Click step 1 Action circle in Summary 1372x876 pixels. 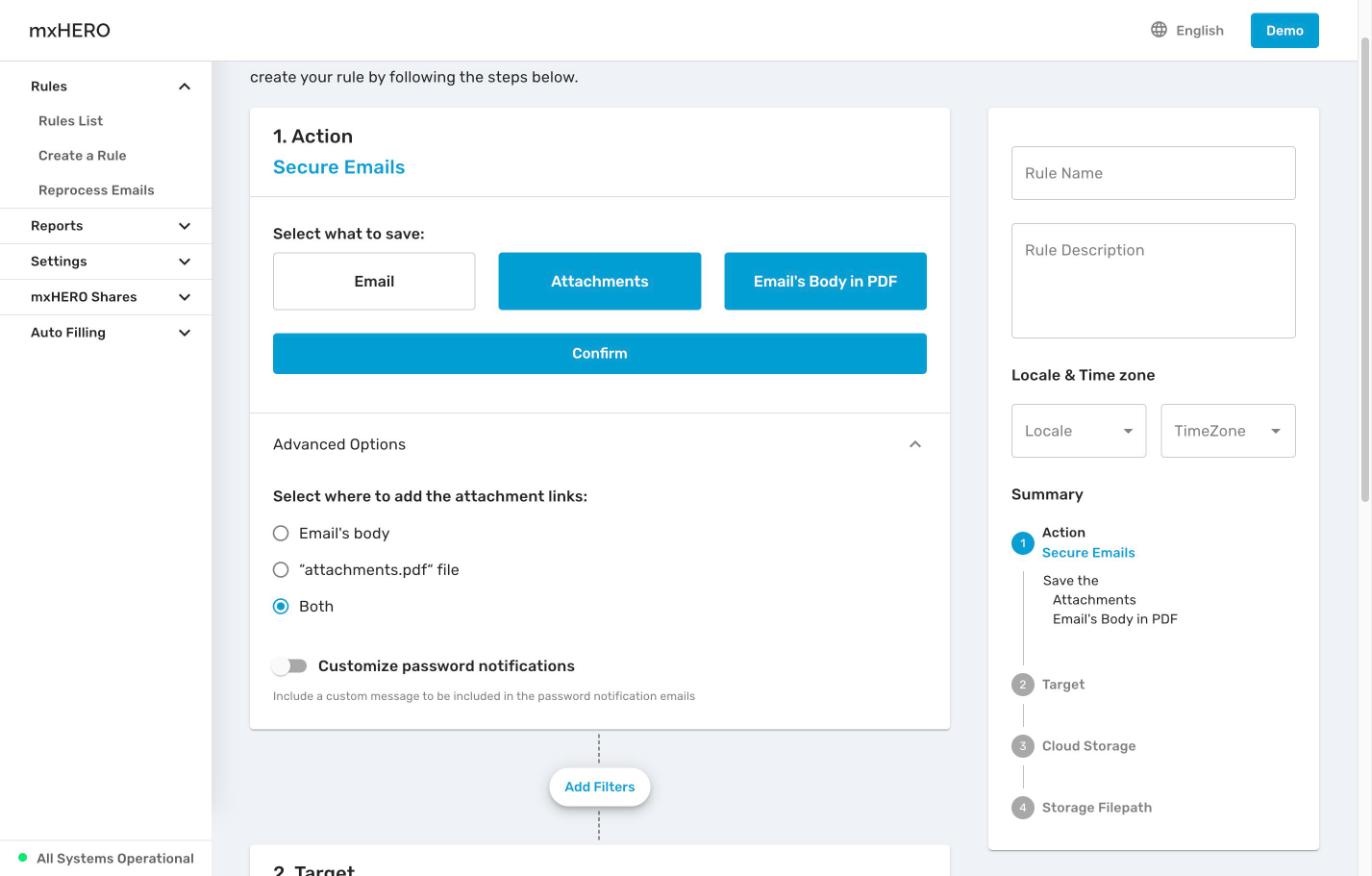coord(1022,543)
